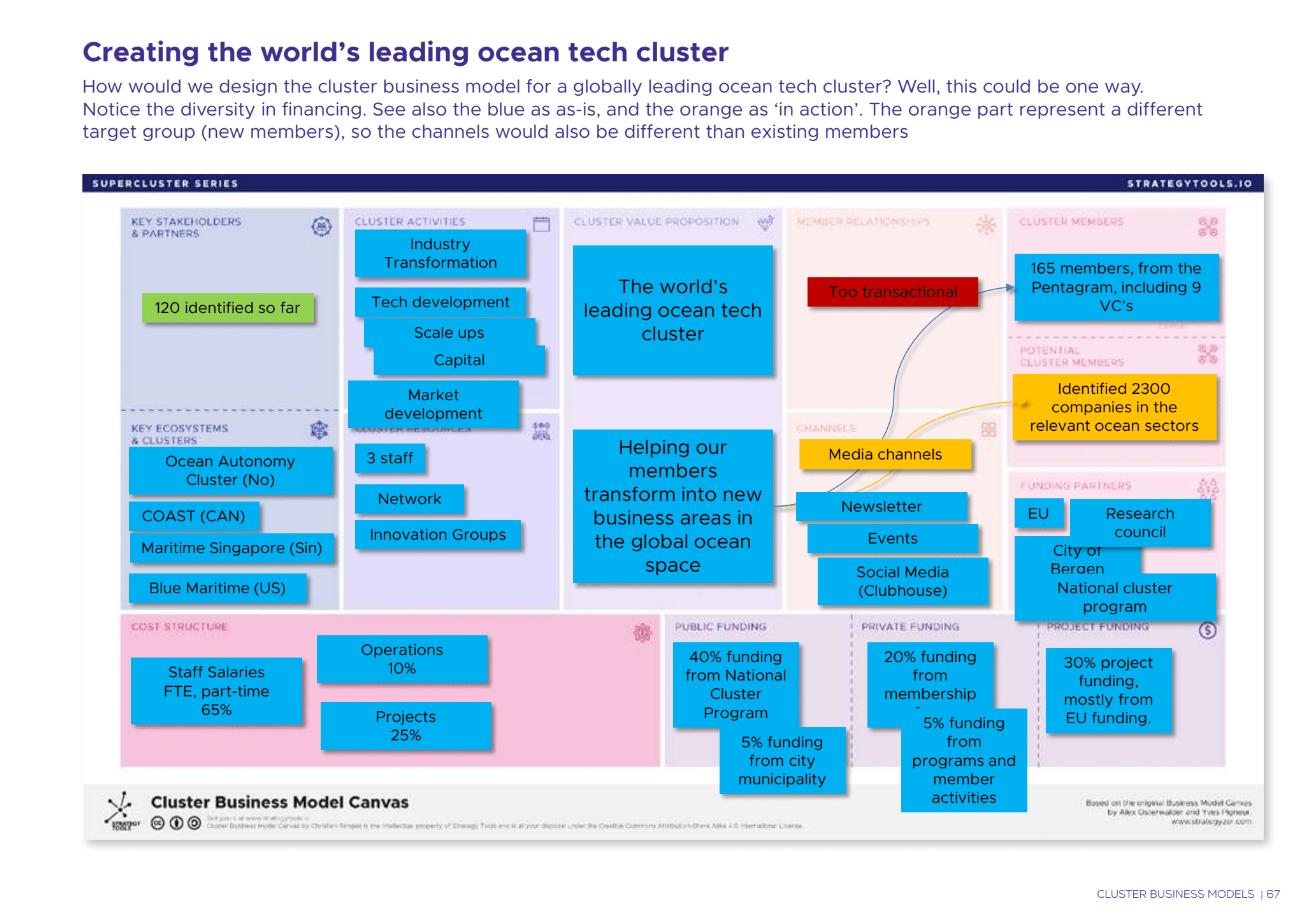Click the Cluster Activities calendar icon
Viewport: 1297px width, 917px height.
point(541,225)
